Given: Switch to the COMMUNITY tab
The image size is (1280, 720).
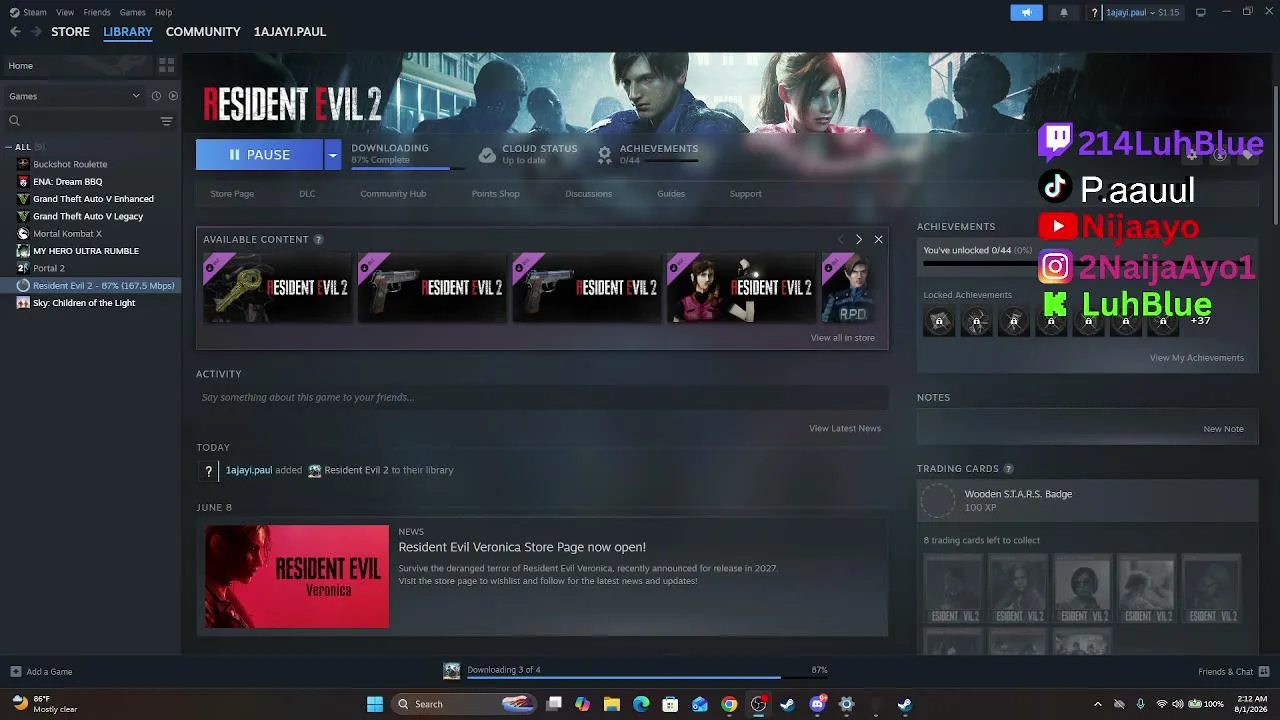Looking at the screenshot, I should tap(203, 32).
